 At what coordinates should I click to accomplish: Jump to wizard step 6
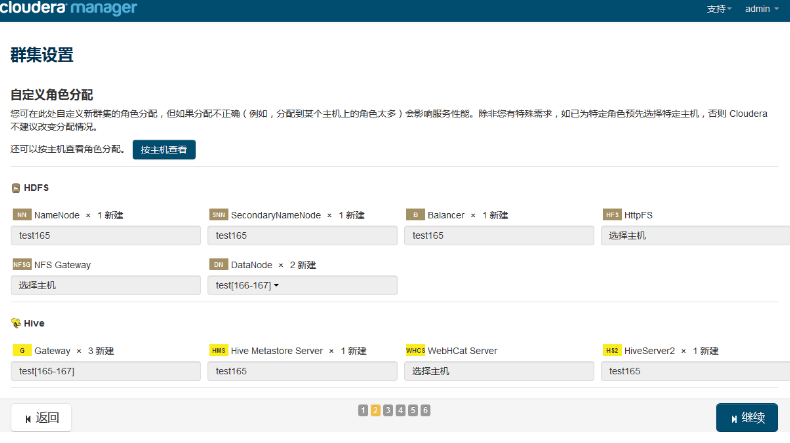425,410
